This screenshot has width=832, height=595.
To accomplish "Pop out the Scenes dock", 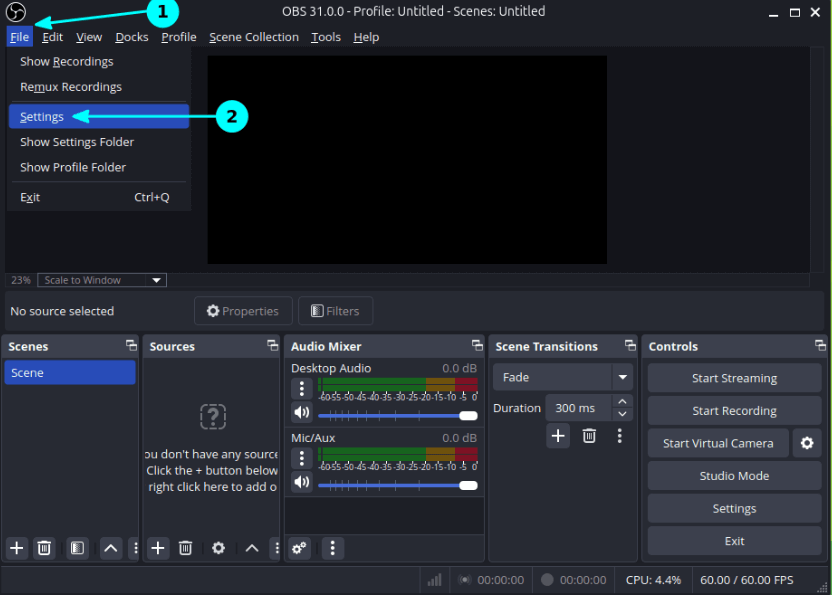I will [131, 346].
